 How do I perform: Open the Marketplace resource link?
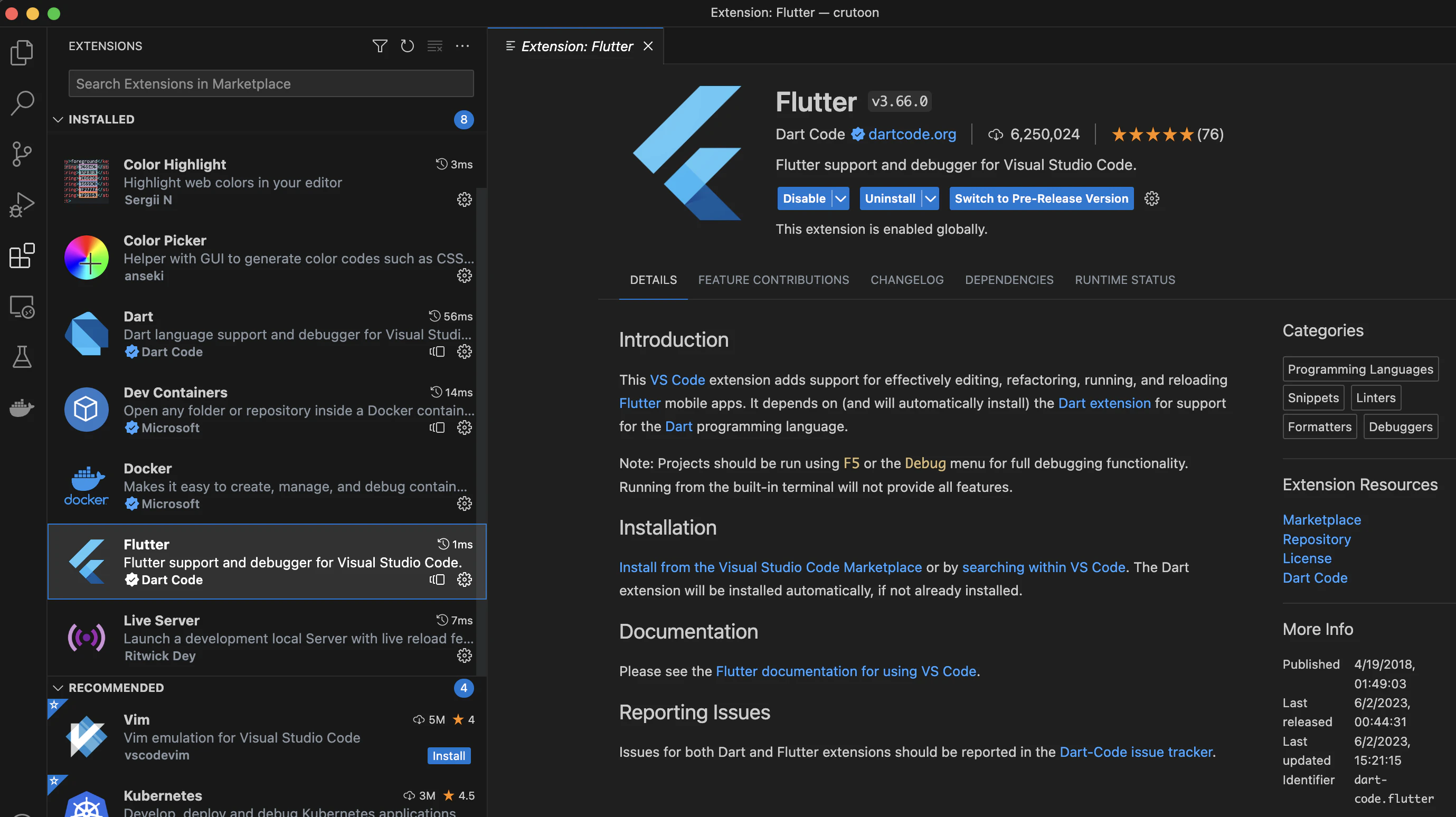pos(1321,519)
